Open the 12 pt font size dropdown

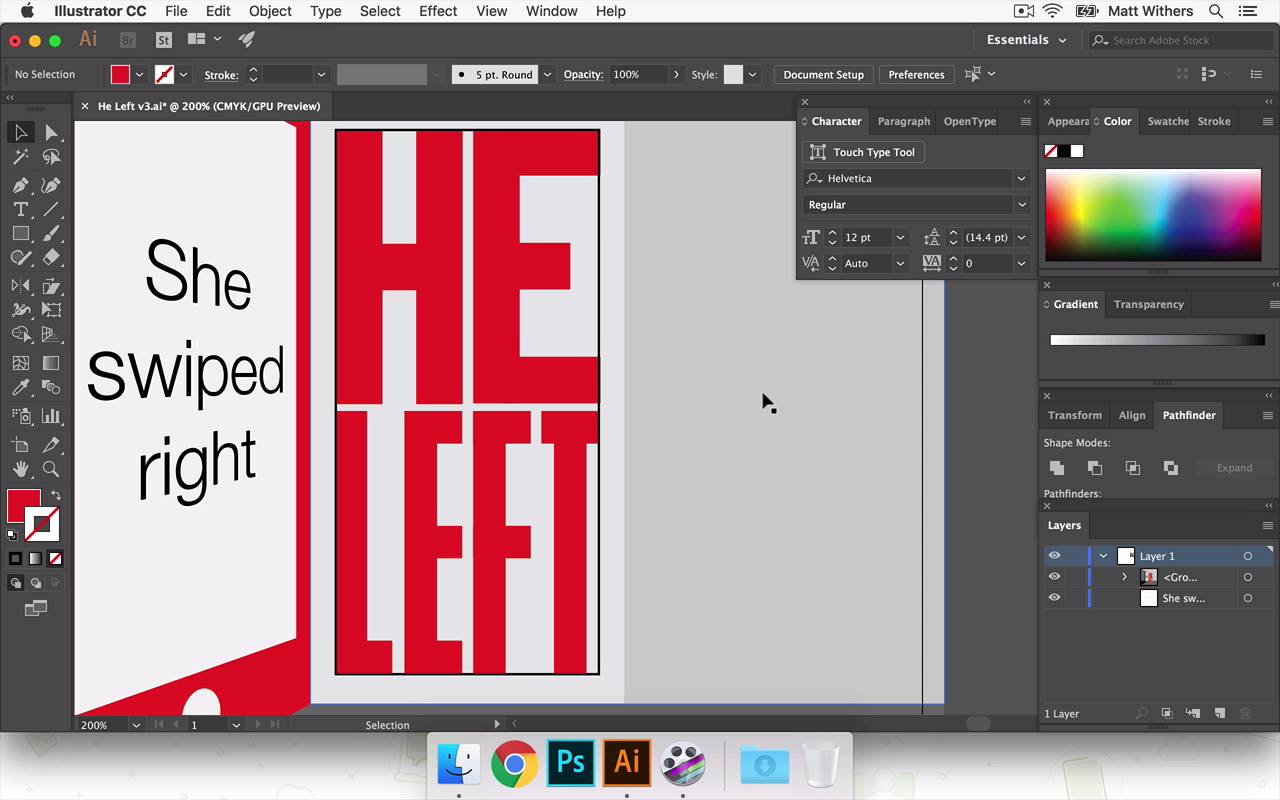pyautogui.click(x=900, y=237)
